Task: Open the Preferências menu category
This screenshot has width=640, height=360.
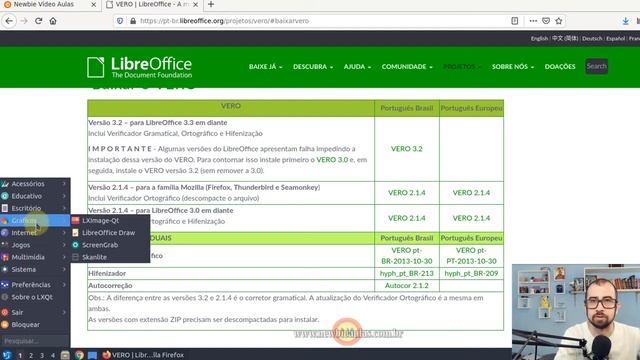Action: (35, 284)
